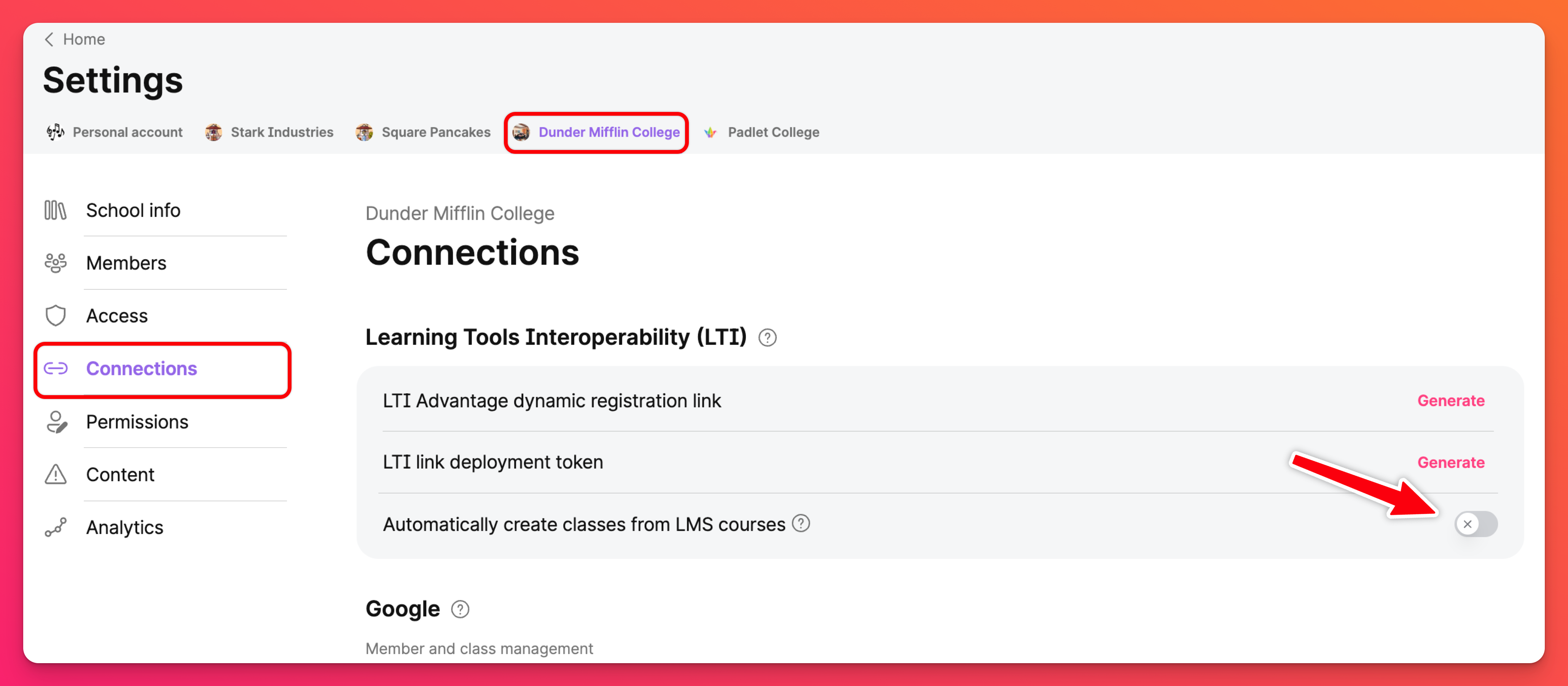Generate the LTI Advantage dynamic registration link
This screenshot has width=1568, height=686.
coord(1450,400)
